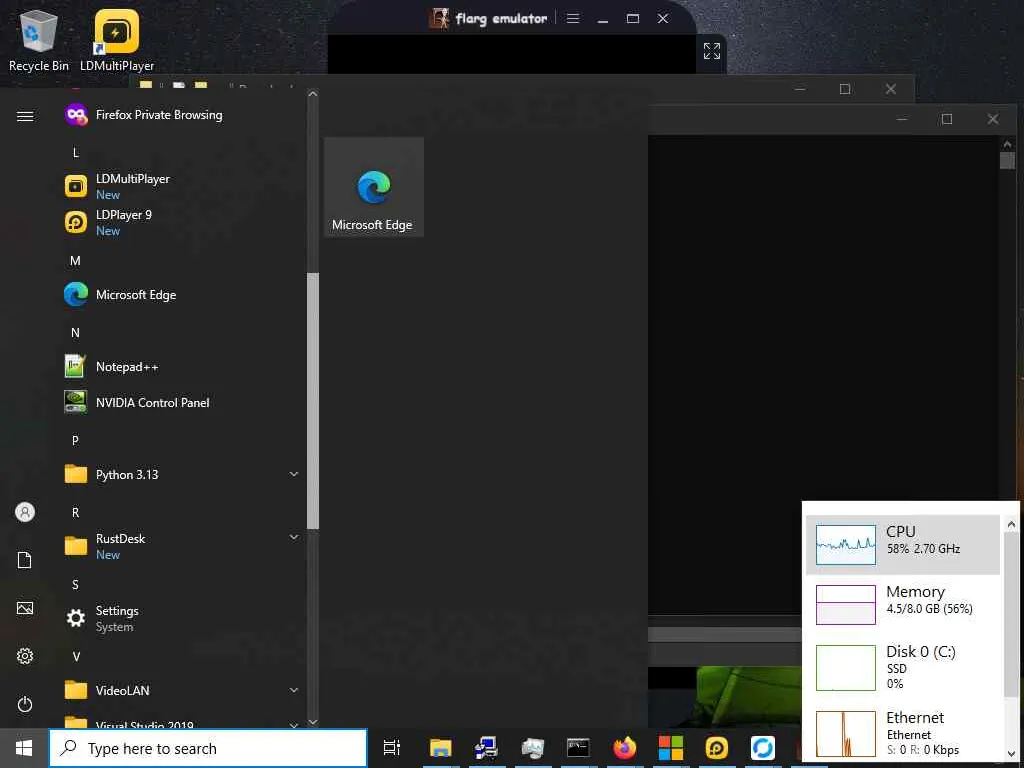The height and width of the screenshot is (768, 1024).
Task: Maximize the flarg emulator window
Action: [633, 18]
